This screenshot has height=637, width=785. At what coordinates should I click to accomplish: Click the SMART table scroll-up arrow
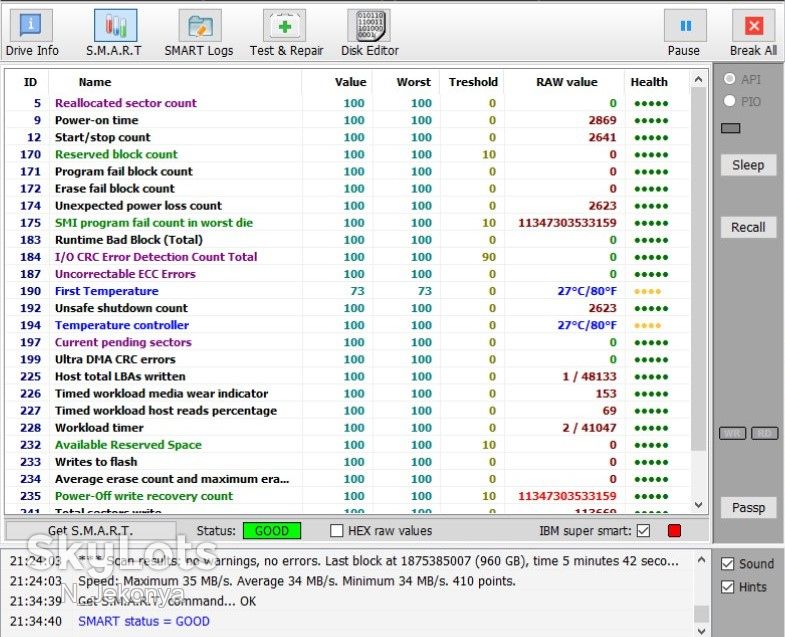699,79
